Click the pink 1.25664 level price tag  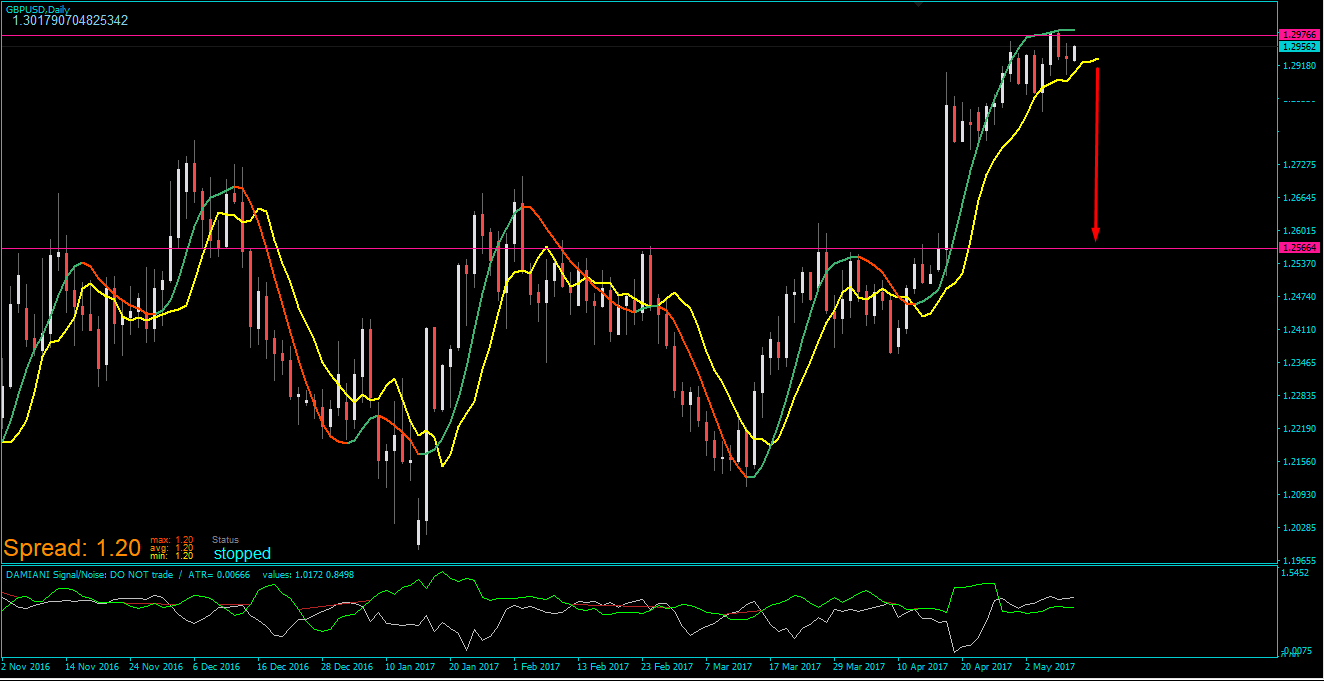point(1300,247)
